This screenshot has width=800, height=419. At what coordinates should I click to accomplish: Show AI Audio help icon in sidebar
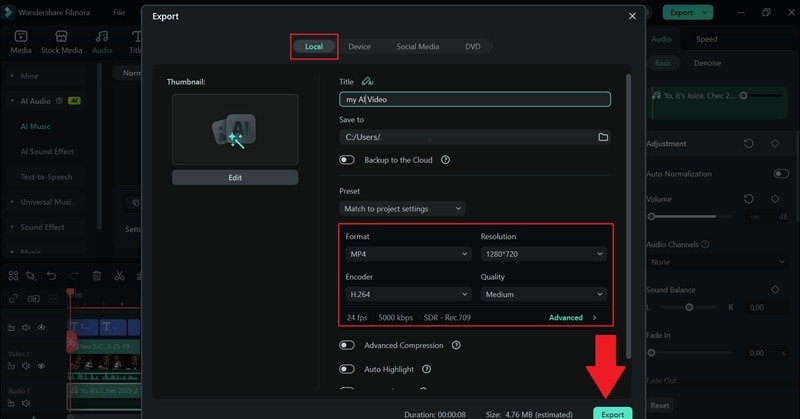(59, 101)
